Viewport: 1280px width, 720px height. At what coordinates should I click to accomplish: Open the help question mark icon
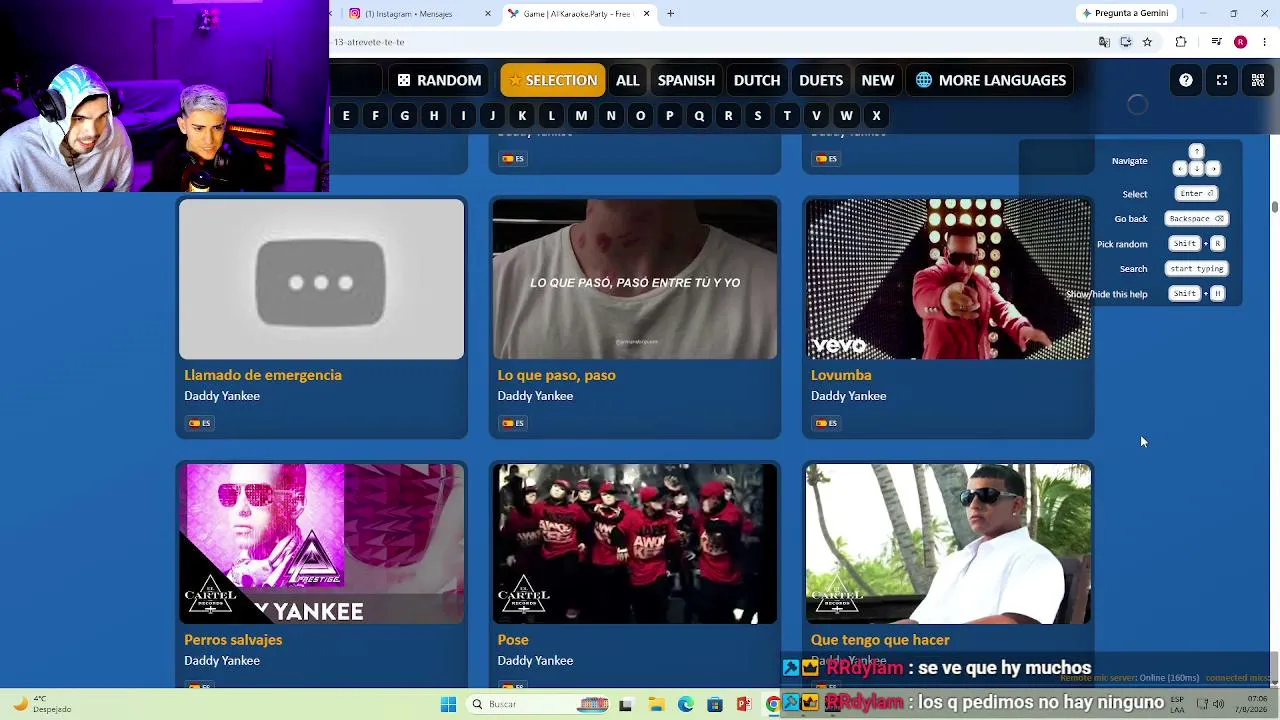[x=1186, y=80]
